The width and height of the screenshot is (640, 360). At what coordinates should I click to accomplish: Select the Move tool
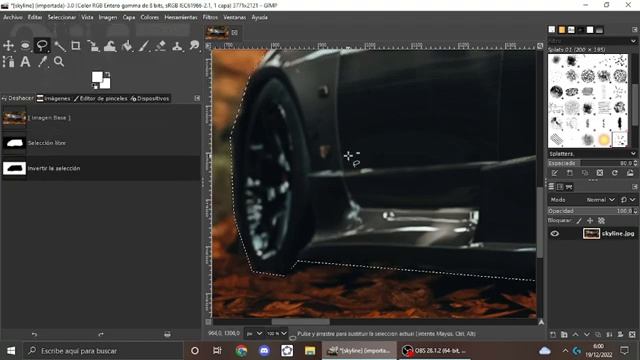click(x=9, y=46)
